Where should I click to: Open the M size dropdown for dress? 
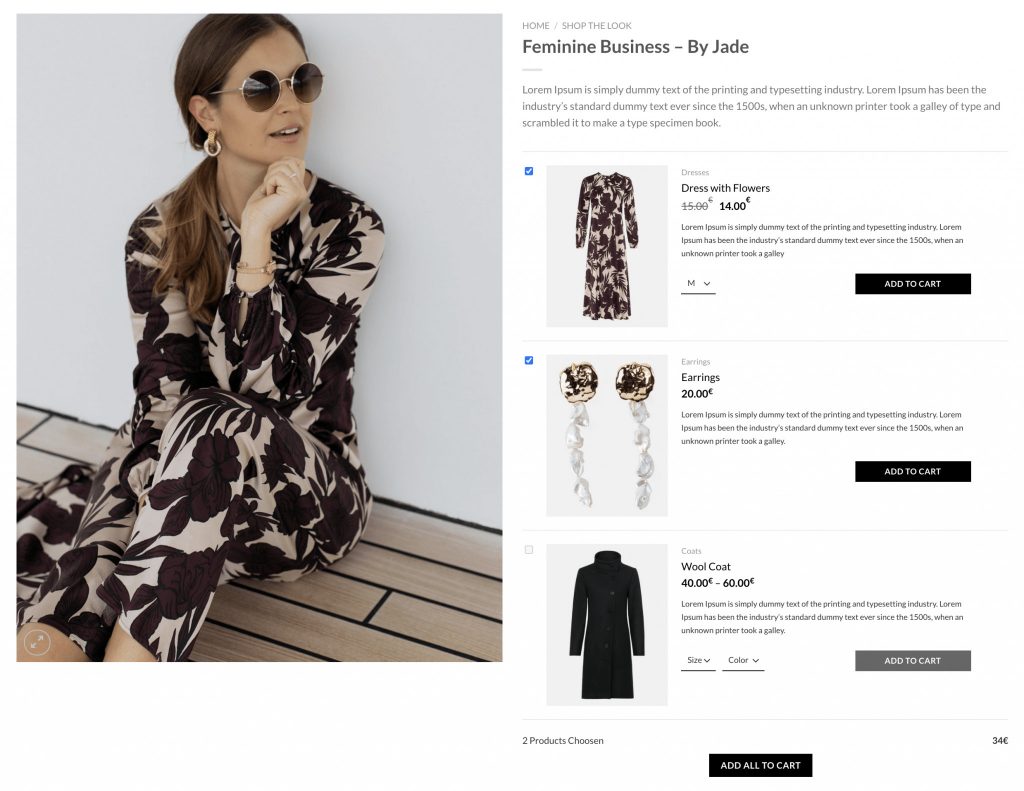pos(698,283)
